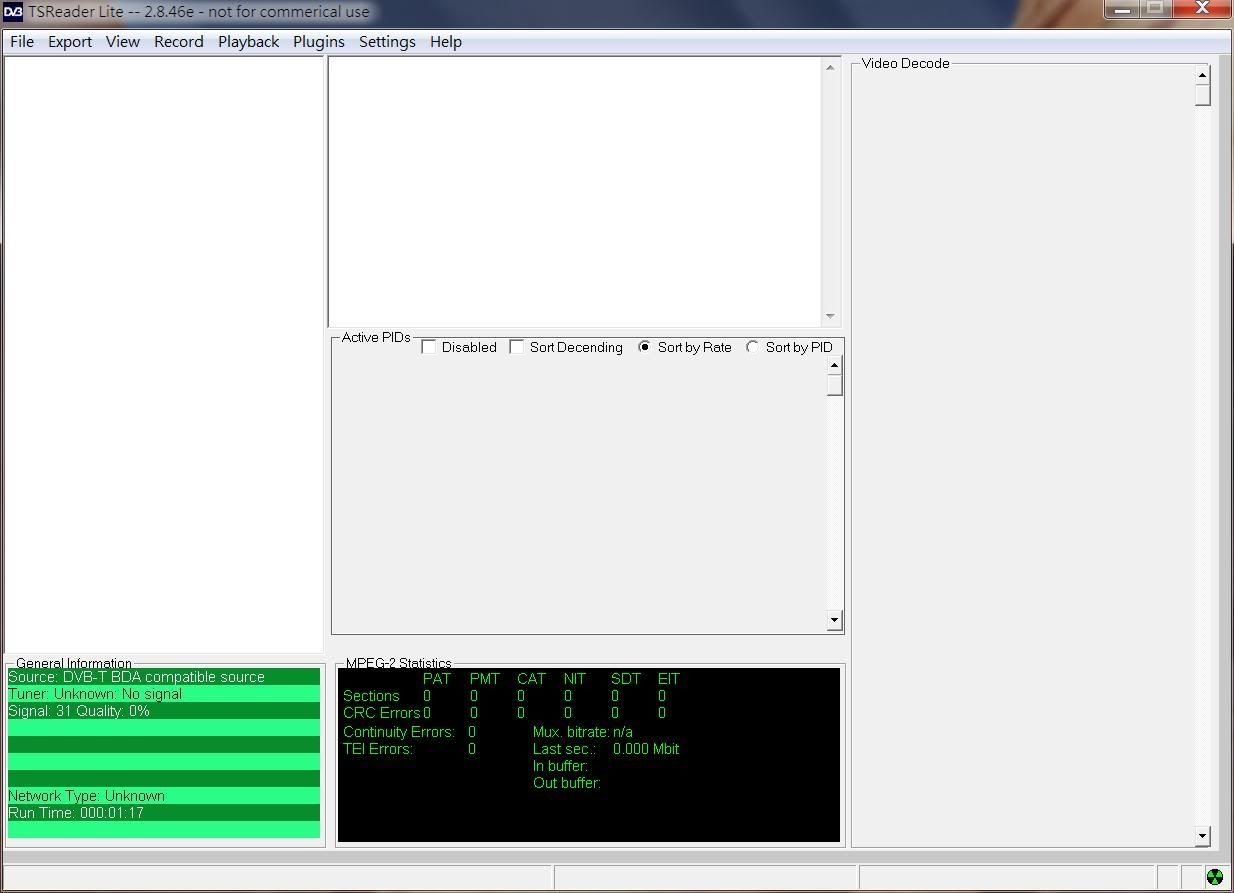Open the Help menu
Screen dimensions: 1234x893
coord(446,42)
